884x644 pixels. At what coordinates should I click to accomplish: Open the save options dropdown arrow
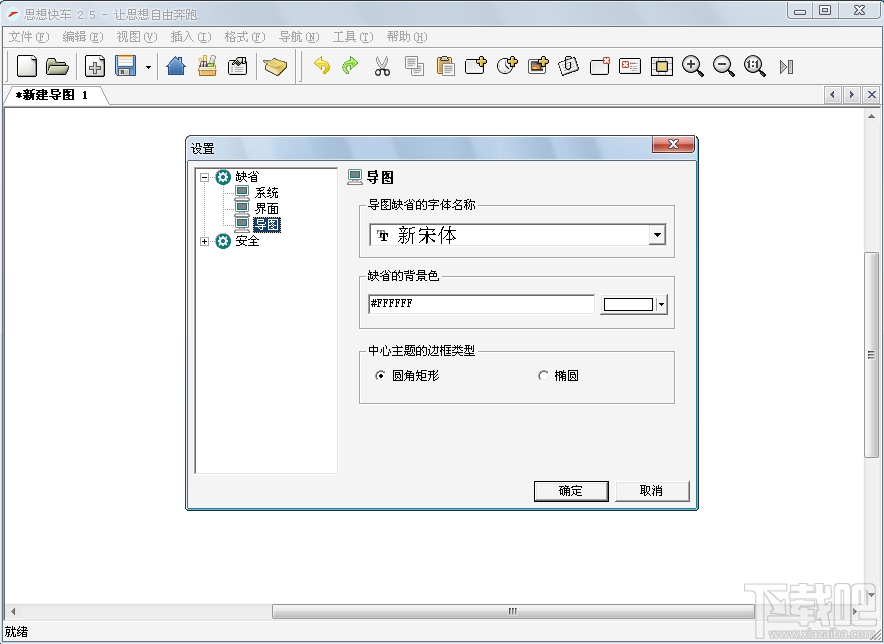click(148, 67)
